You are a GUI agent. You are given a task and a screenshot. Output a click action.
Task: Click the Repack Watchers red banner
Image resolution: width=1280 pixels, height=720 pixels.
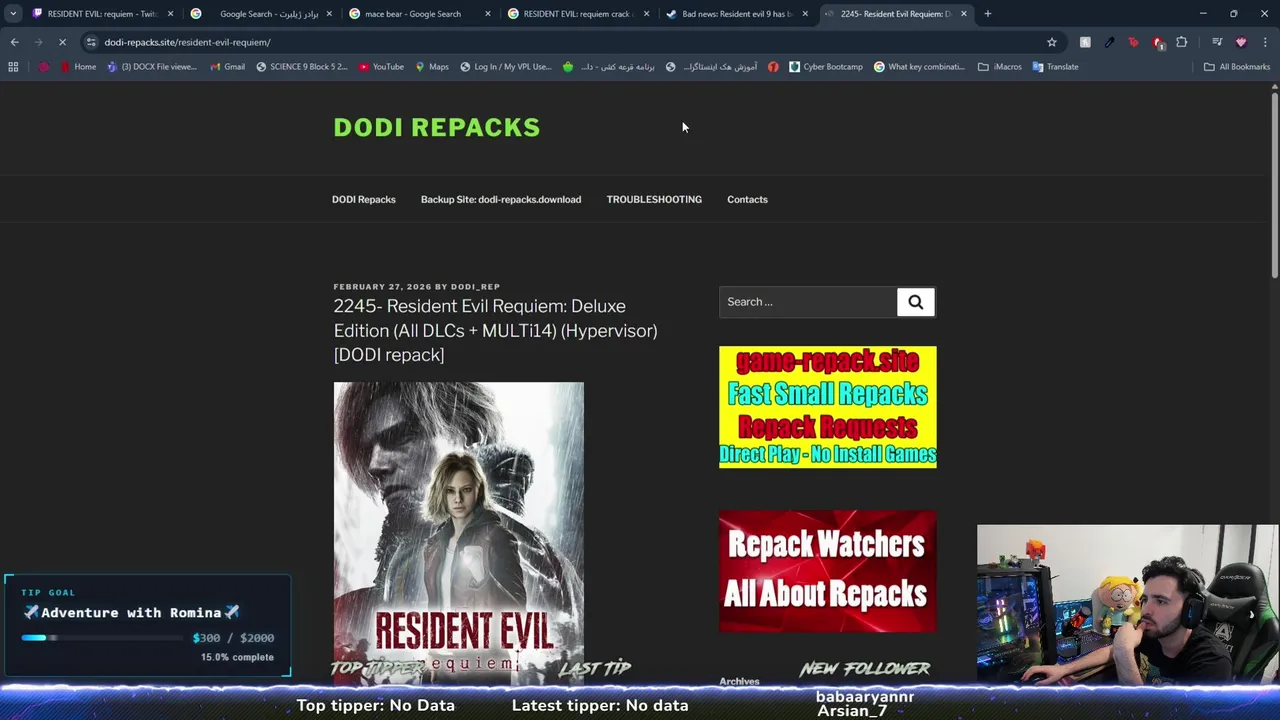(x=828, y=571)
